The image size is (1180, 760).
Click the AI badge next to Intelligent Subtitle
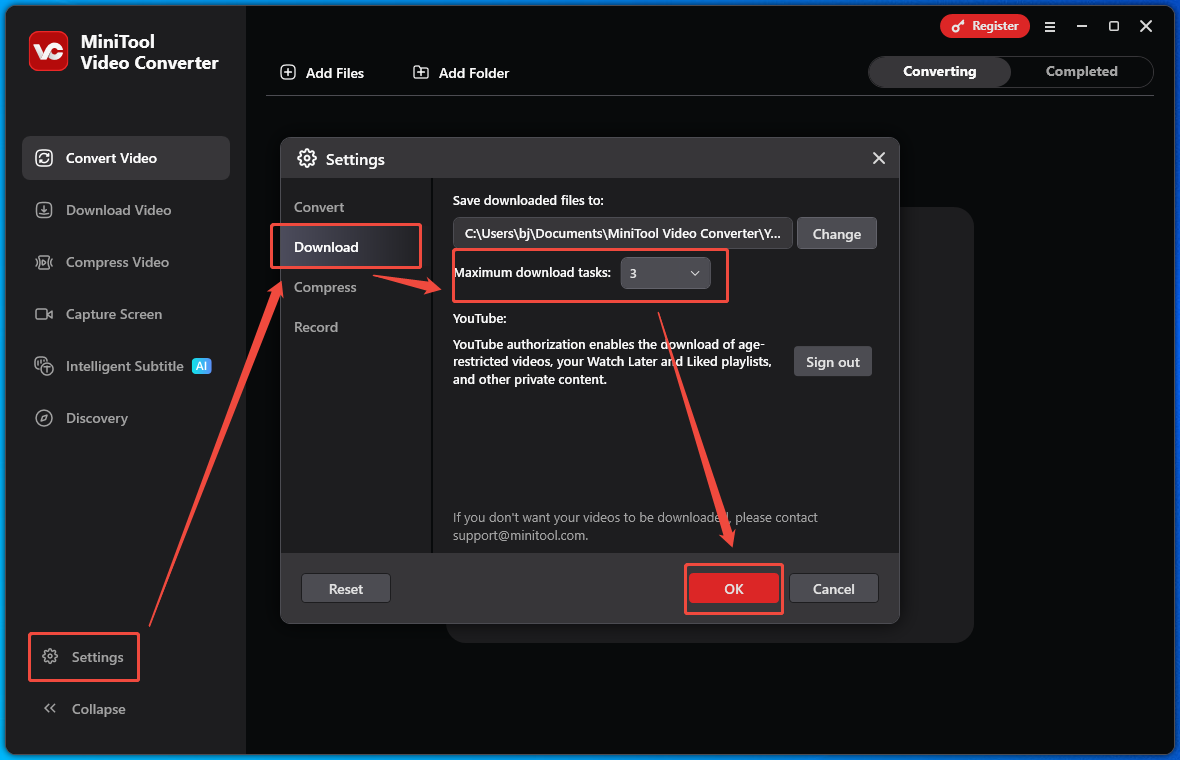click(202, 366)
